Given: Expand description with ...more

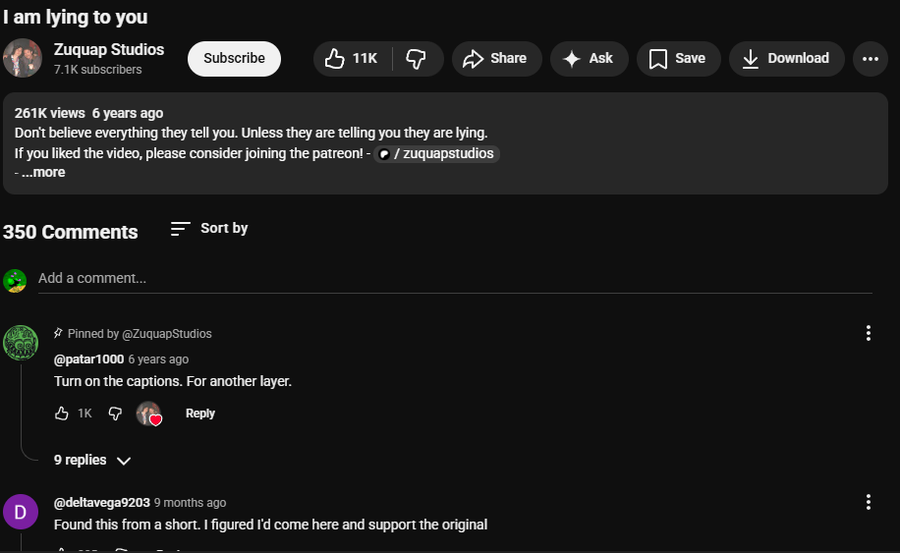Looking at the screenshot, I should (x=43, y=172).
